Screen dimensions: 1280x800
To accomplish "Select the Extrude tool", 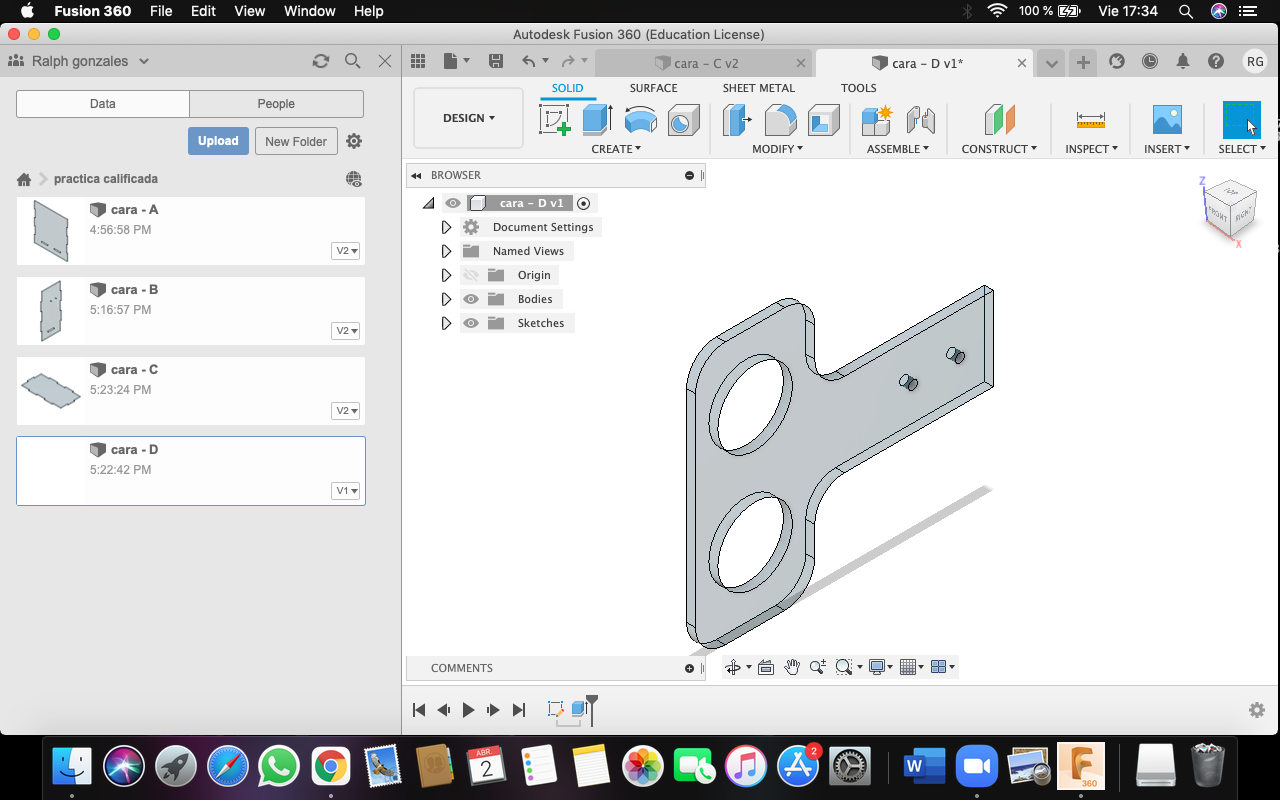I will (597, 120).
